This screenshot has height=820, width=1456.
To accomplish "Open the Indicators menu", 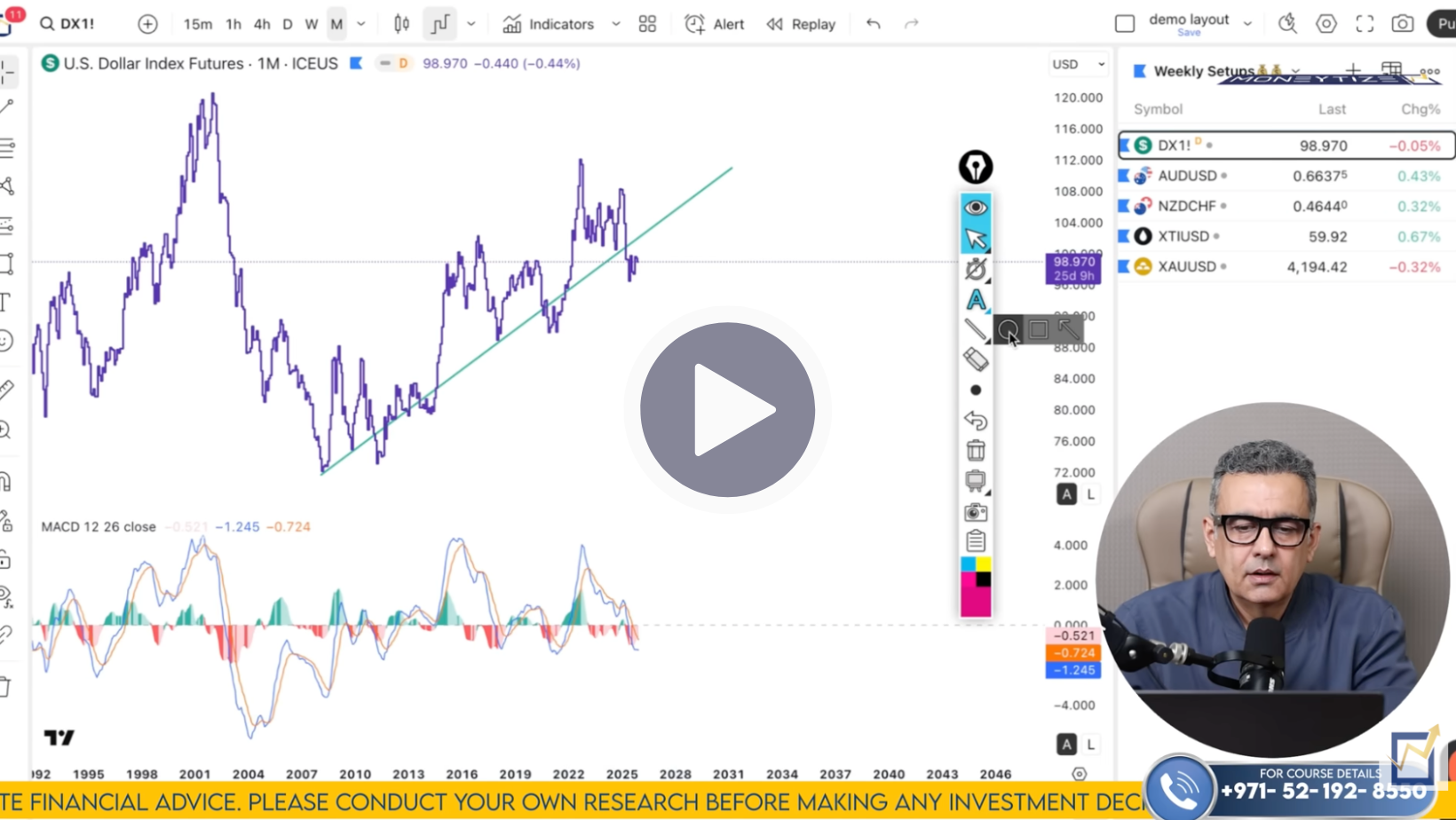I will pyautogui.click(x=549, y=24).
